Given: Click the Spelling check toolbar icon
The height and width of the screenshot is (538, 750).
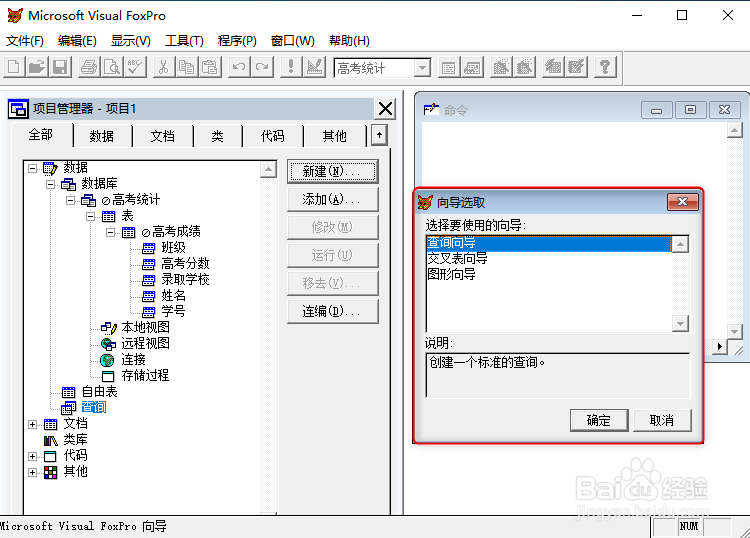Looking at the screenshot, I should click(x=135, y=67).
